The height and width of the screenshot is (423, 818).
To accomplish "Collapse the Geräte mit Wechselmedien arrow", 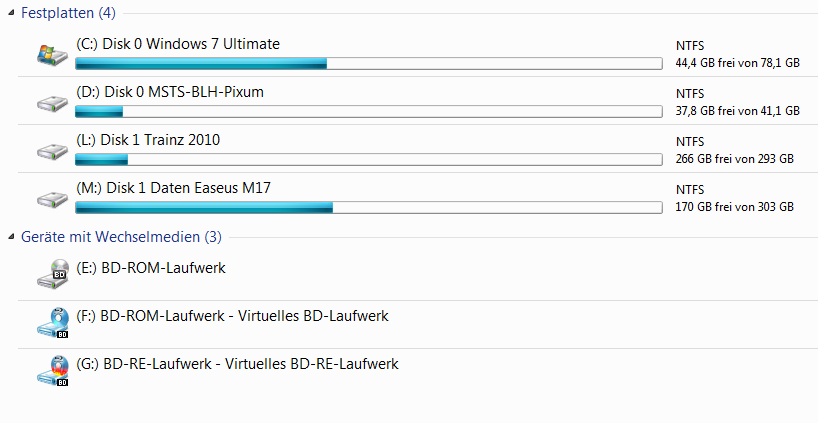I will 10,237.
